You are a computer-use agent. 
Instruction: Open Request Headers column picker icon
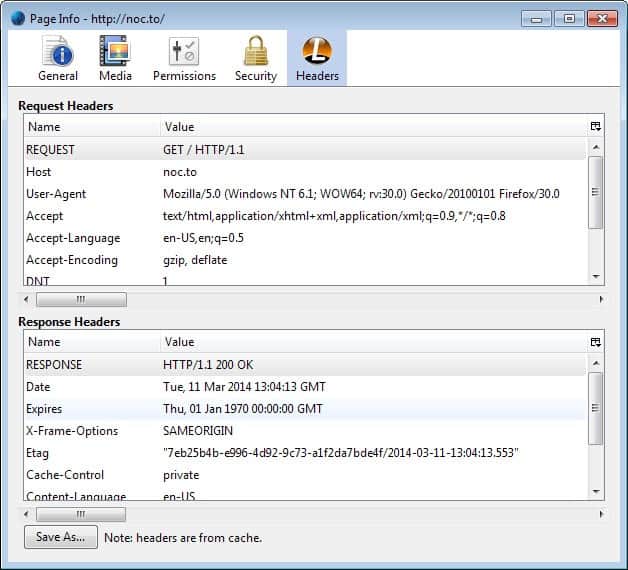coord(596,127)
